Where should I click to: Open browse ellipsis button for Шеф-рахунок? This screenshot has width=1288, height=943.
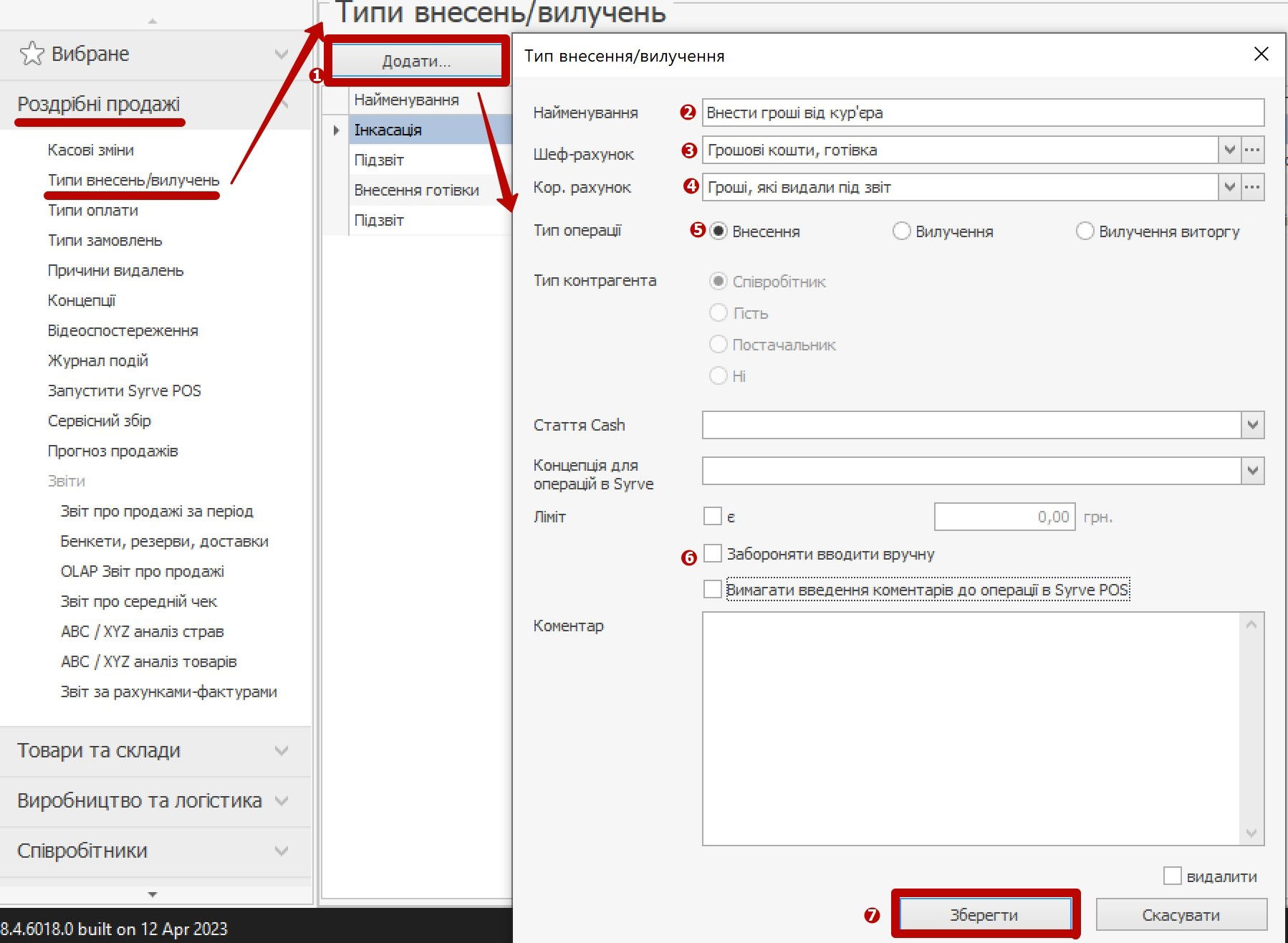point(1252,150)
